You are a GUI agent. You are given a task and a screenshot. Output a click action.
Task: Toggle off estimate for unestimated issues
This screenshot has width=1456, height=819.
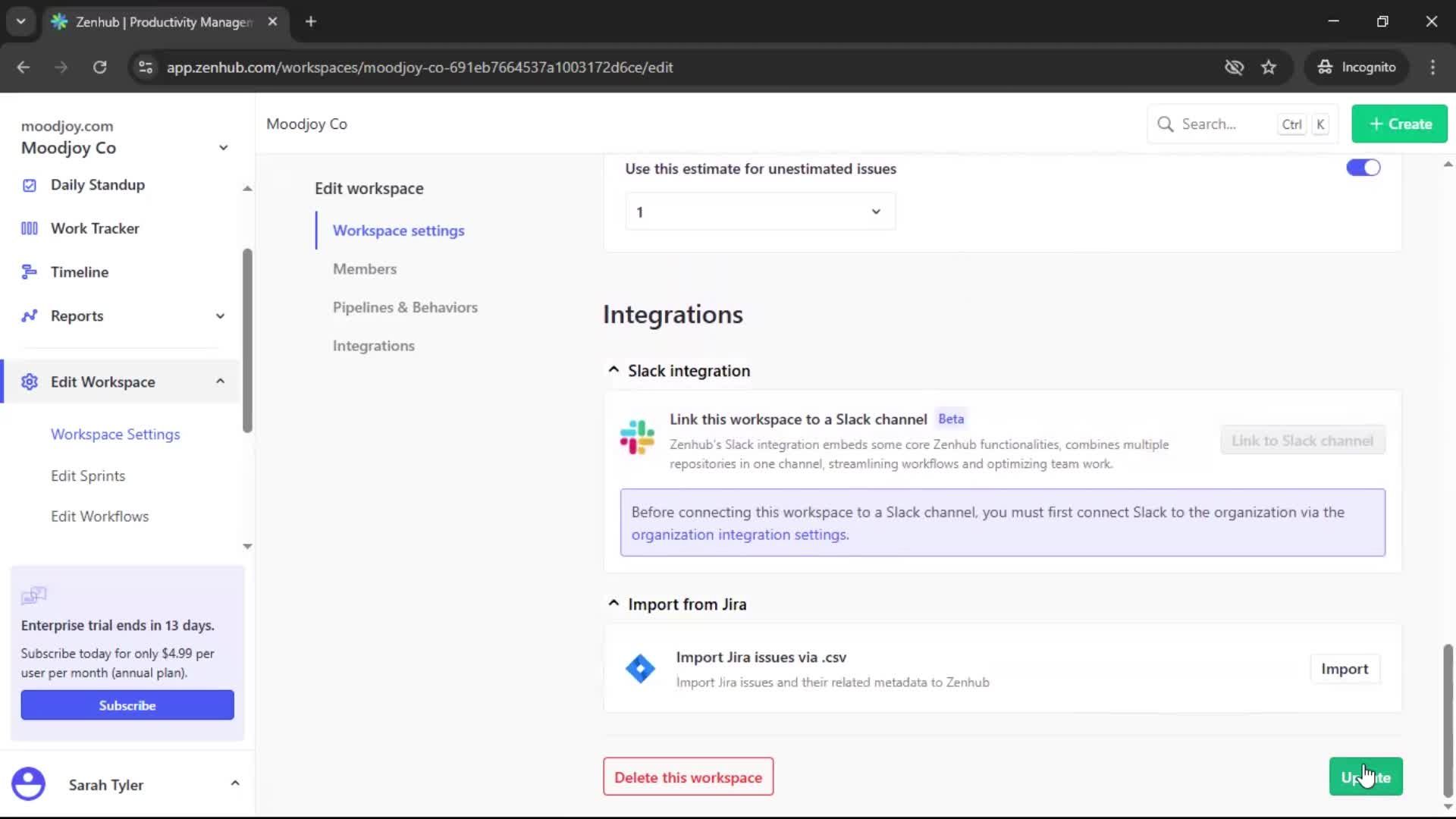(x=1363, y=168)
